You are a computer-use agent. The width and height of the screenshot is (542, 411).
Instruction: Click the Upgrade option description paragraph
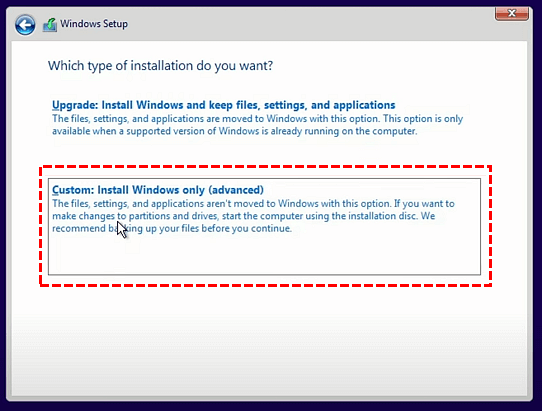(x=258, y=125)
